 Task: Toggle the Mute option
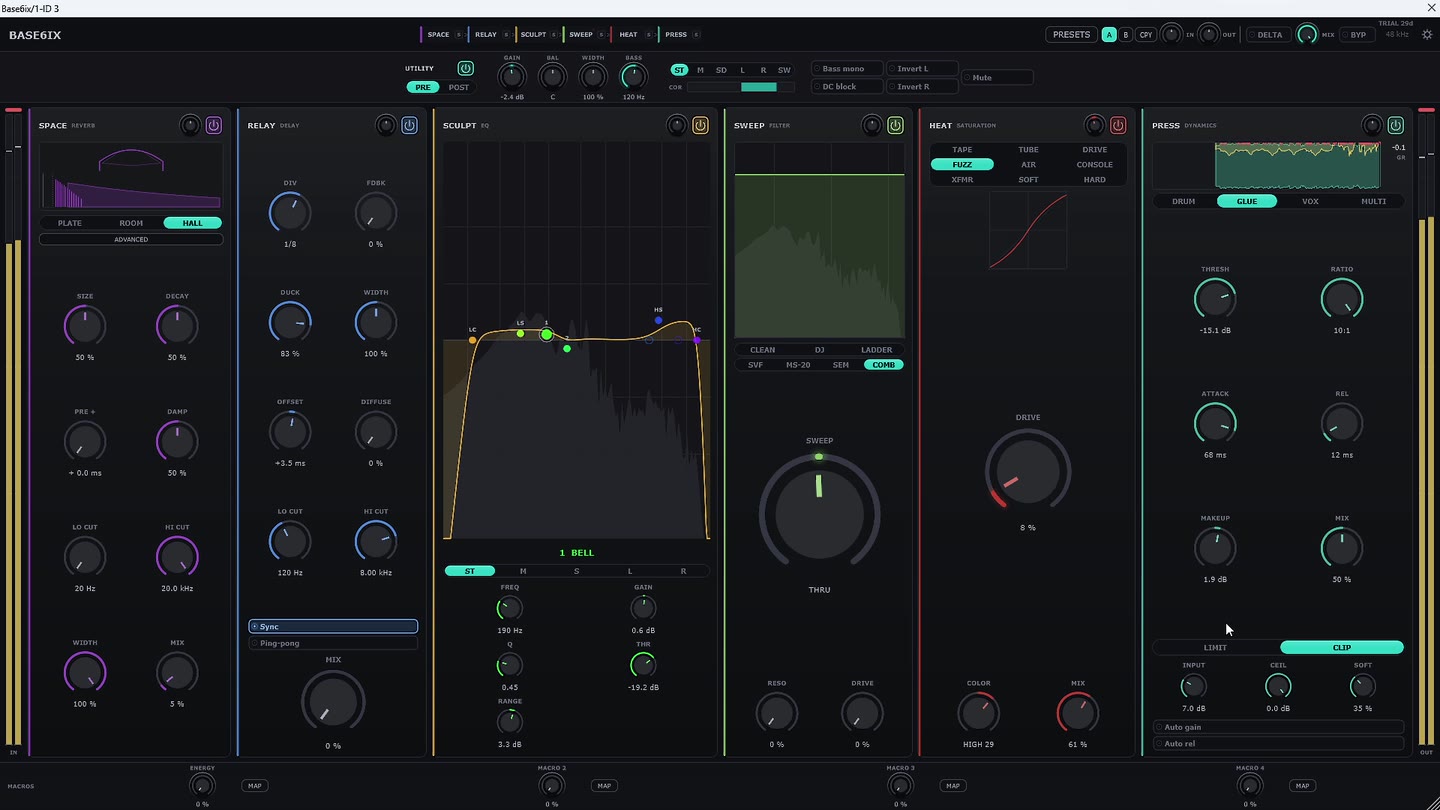[997, 77]
